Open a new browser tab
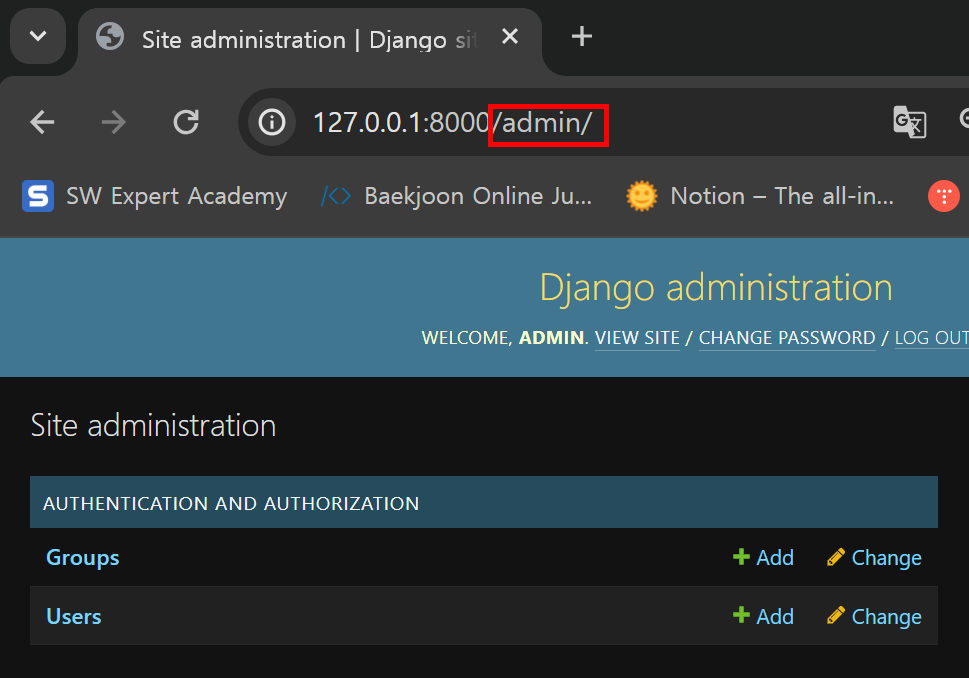This screenshot has width=969, height=678. (582, 36)
